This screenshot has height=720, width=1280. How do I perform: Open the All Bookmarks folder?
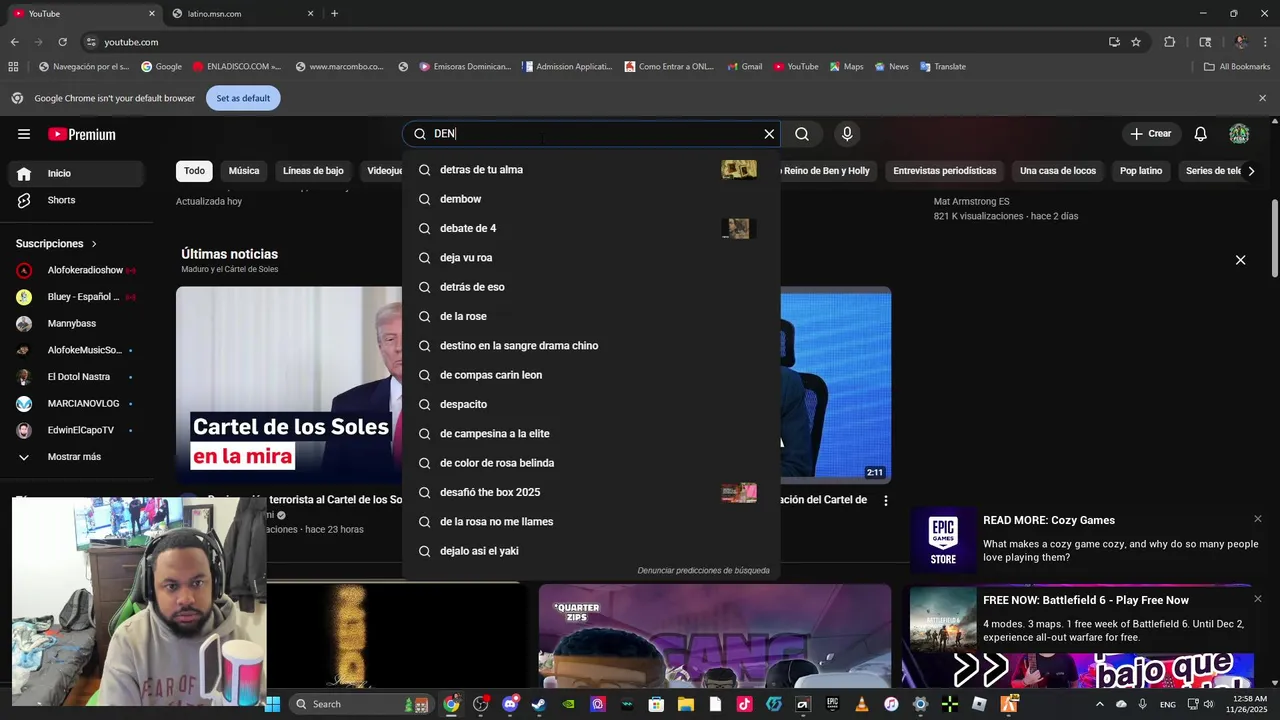[x=1237, y=67]
